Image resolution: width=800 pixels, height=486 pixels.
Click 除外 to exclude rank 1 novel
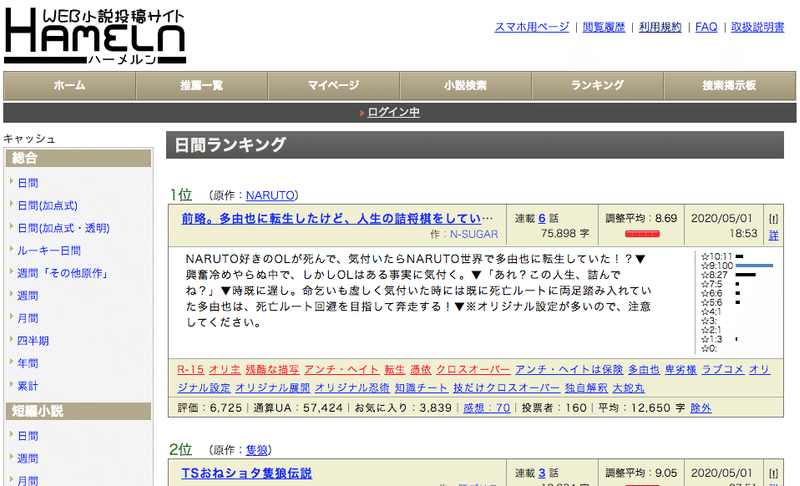[701, 408]
